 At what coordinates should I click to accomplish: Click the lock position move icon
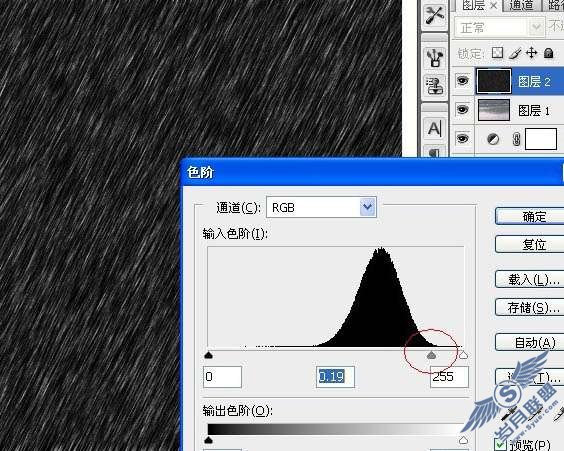click(532, 53)
